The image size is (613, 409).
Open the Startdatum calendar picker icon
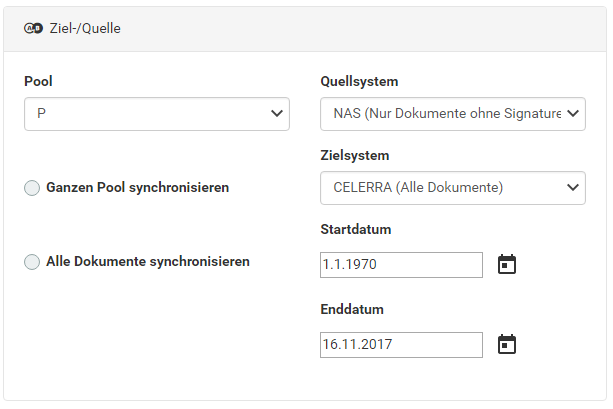(x=507, y=264)
